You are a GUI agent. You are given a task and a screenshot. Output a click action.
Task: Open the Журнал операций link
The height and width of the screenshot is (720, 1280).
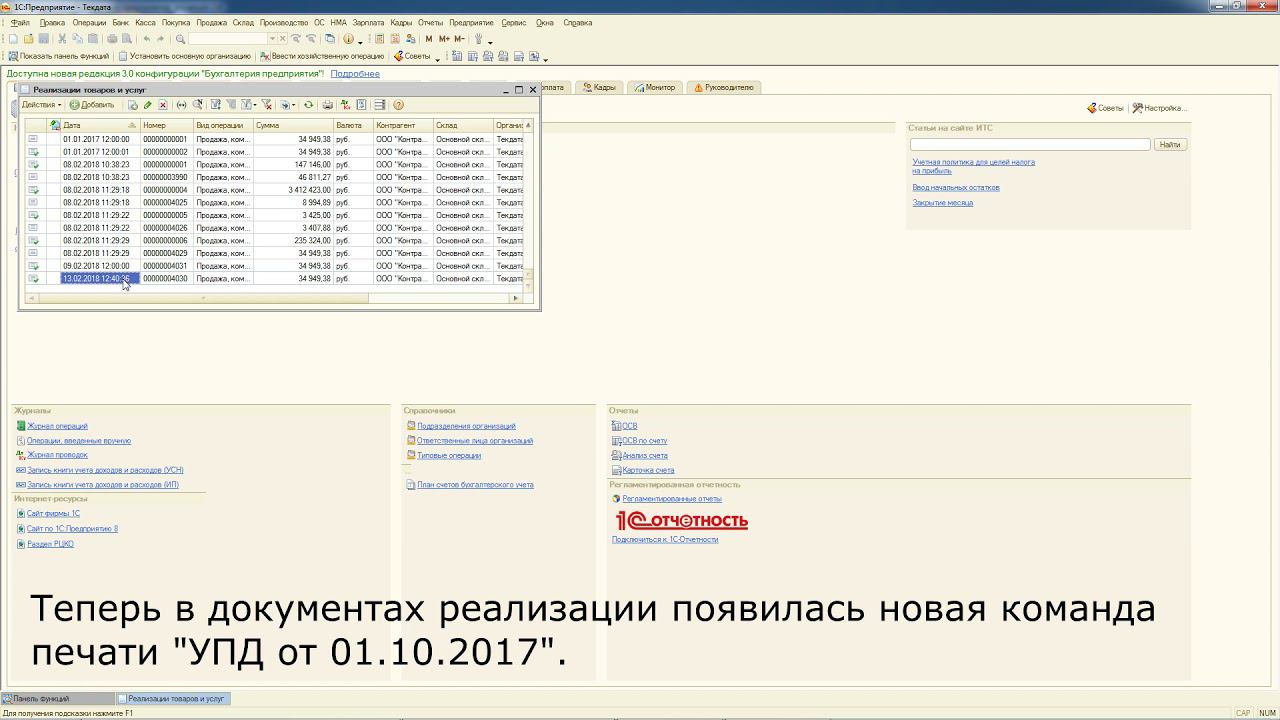pyautogui.click(x=57, y=426)
